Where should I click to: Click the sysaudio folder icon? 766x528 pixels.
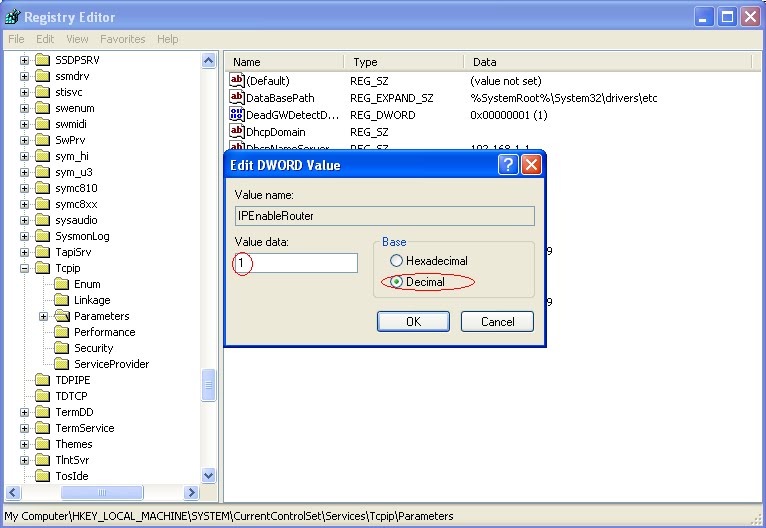click(x=43, y=220)
